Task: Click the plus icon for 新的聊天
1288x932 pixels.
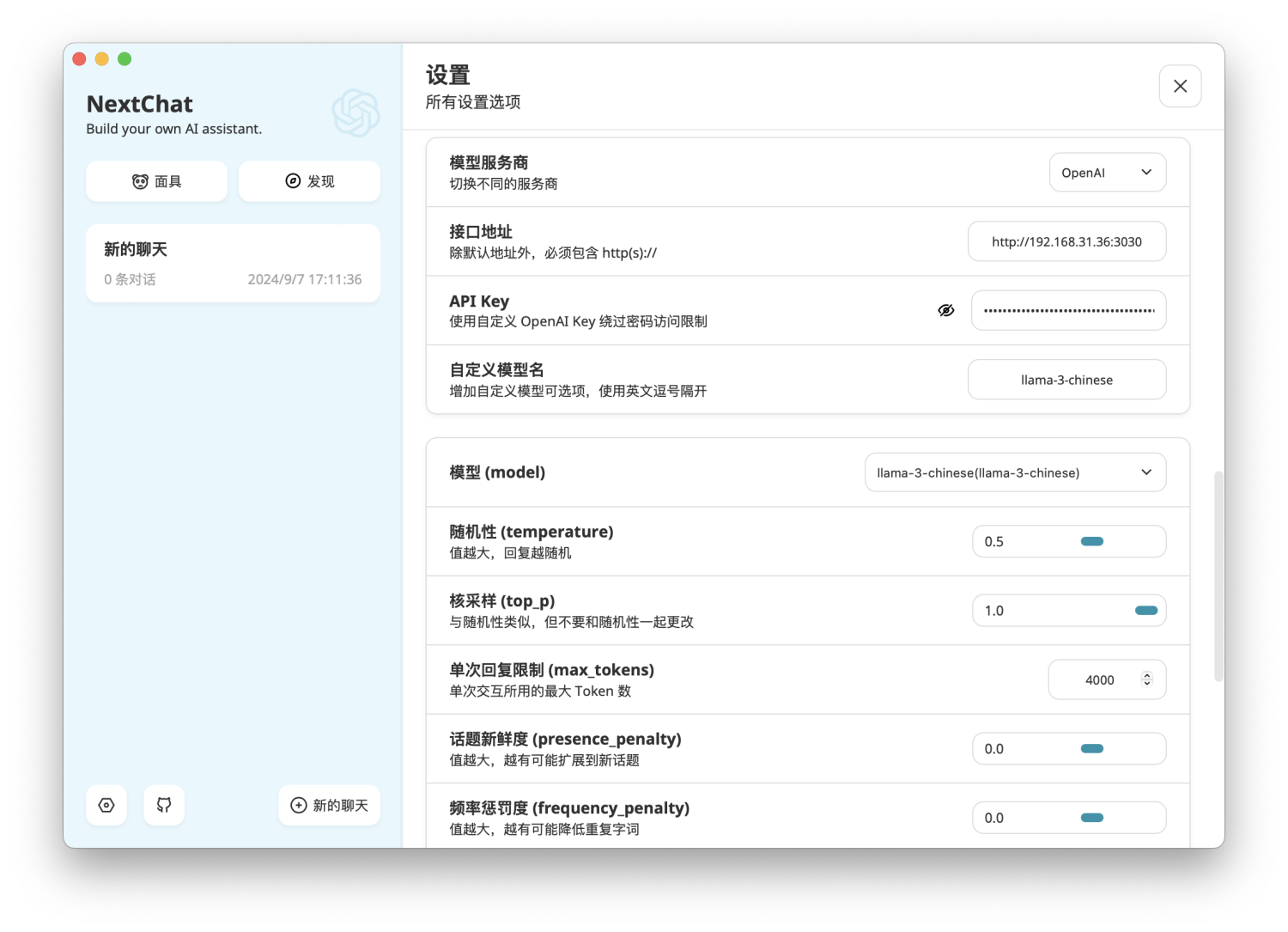Action: click(299, 805)
